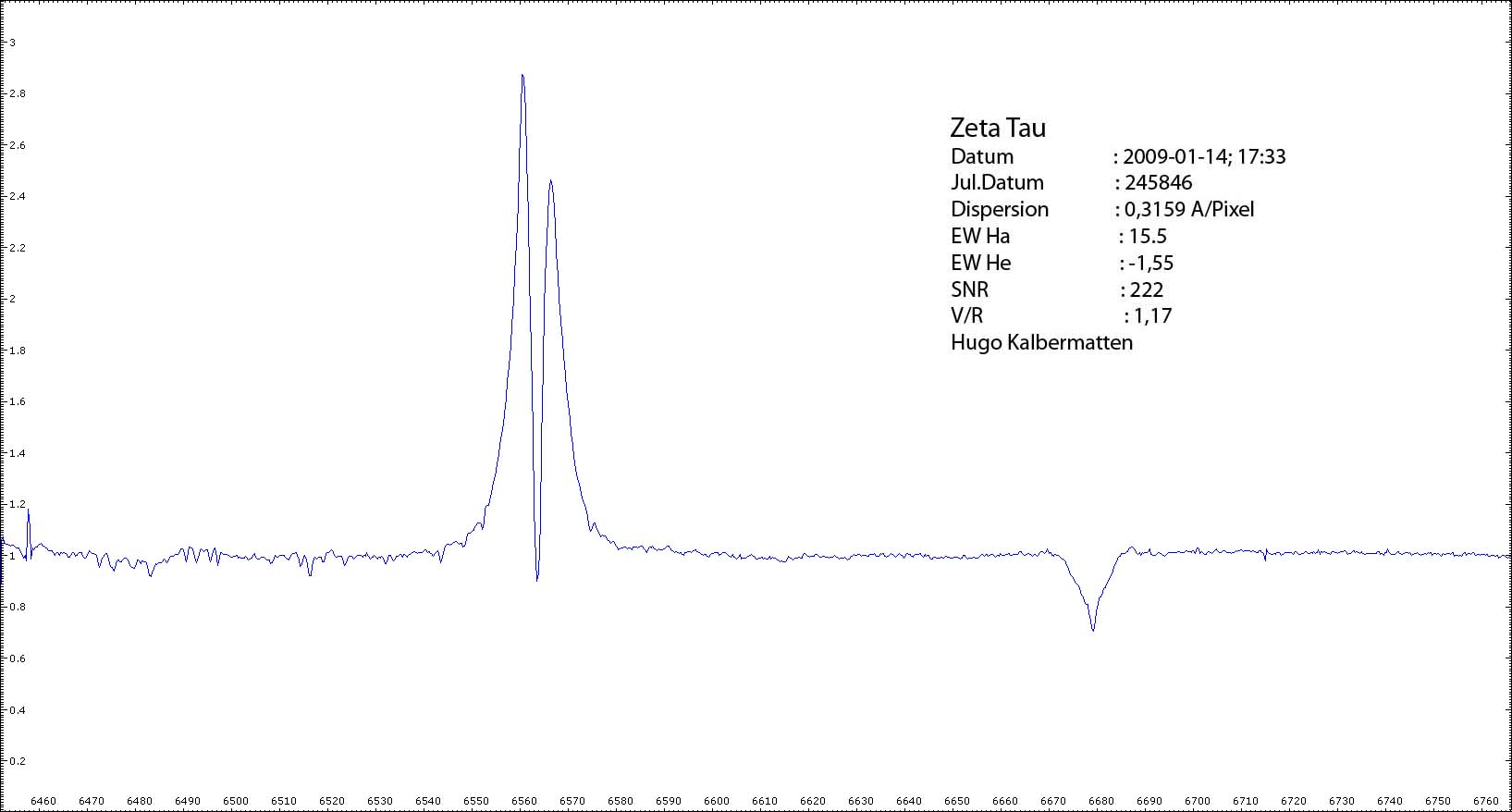
Task: Click the SNR value 222
Action: (1146, 289)
